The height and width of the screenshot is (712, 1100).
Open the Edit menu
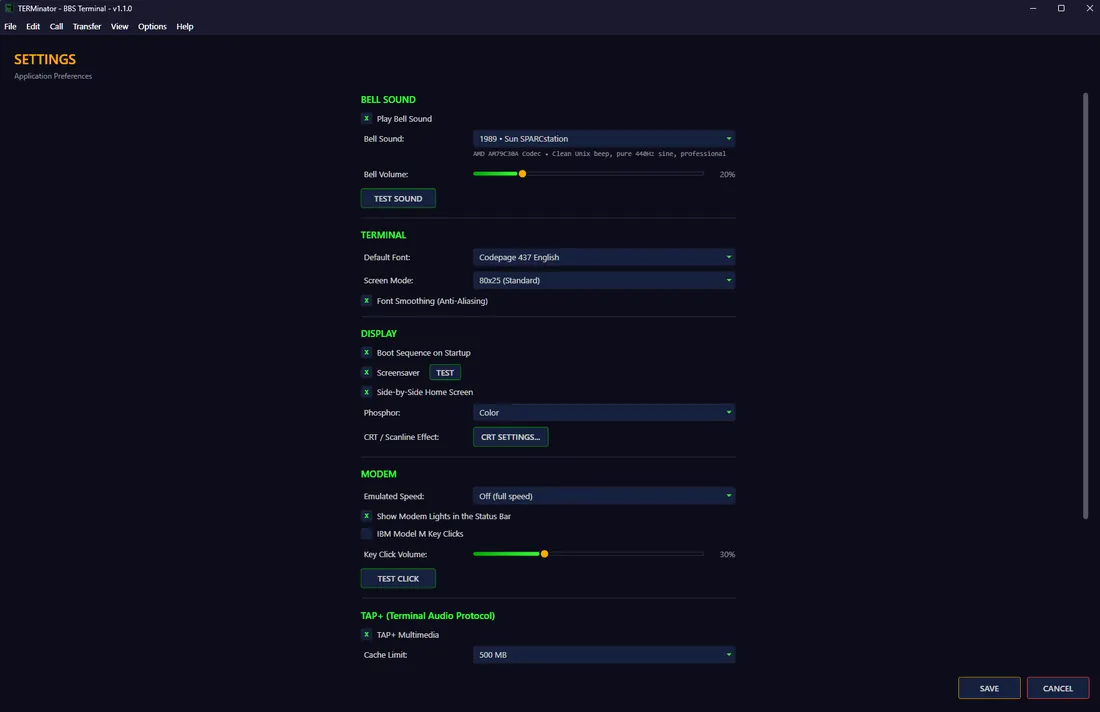pyautogui.click(x=33, y=27)
